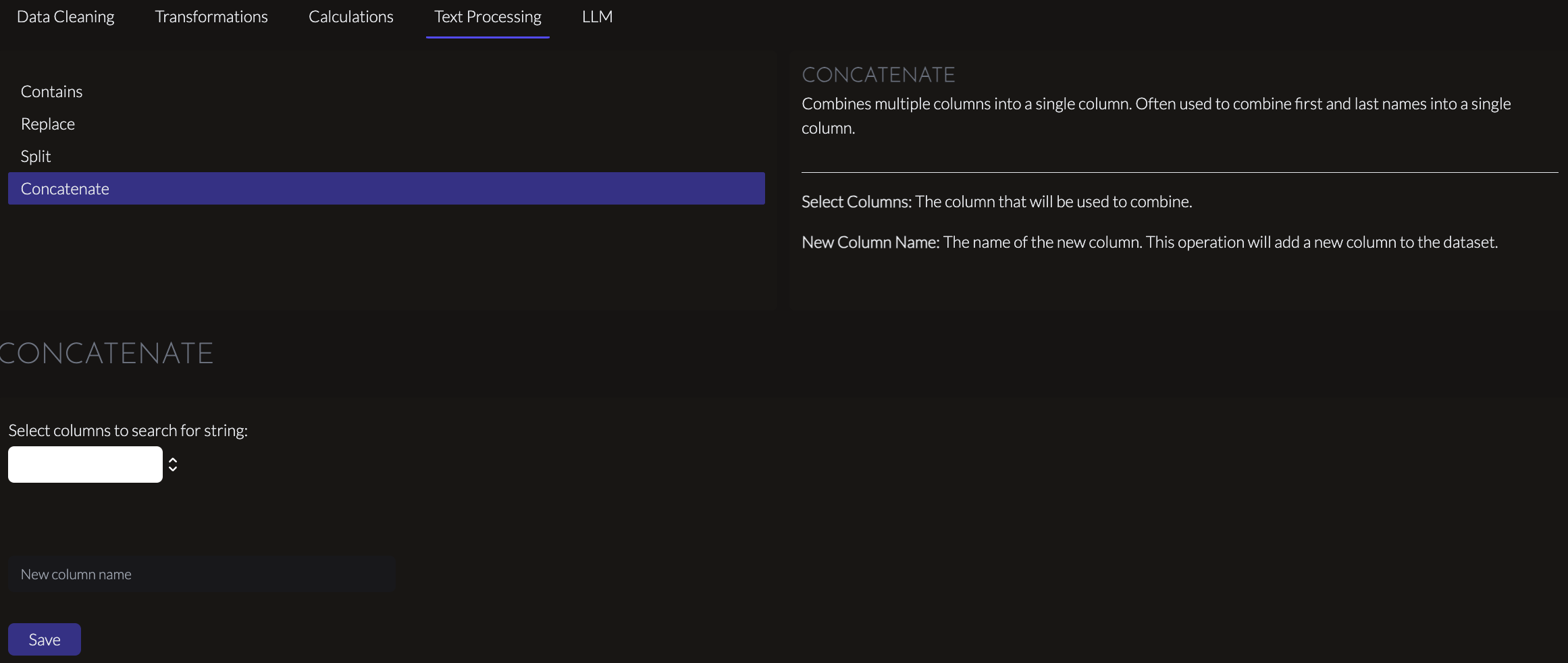Open the LLM tab
The image size is (1568, 663).
pos(597,17)
